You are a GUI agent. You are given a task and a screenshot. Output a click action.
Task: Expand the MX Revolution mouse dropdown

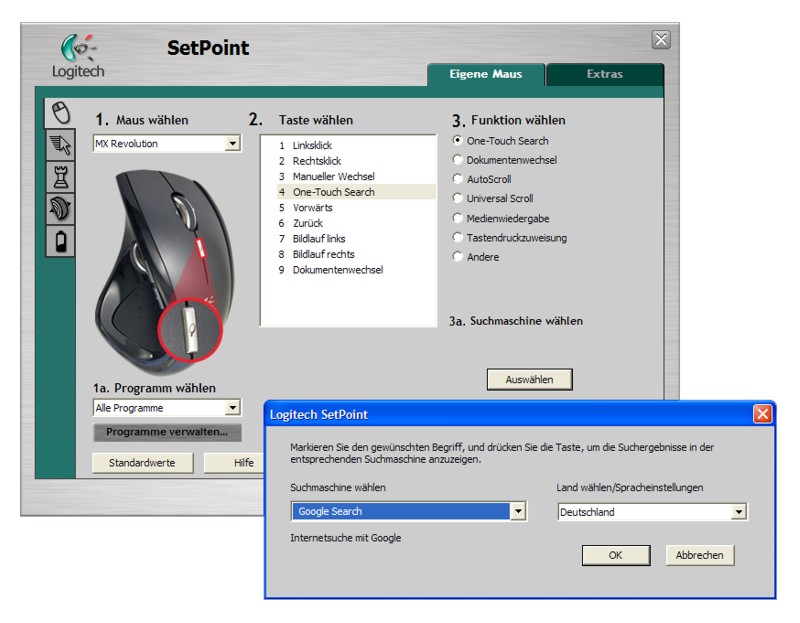click(233, 144)
